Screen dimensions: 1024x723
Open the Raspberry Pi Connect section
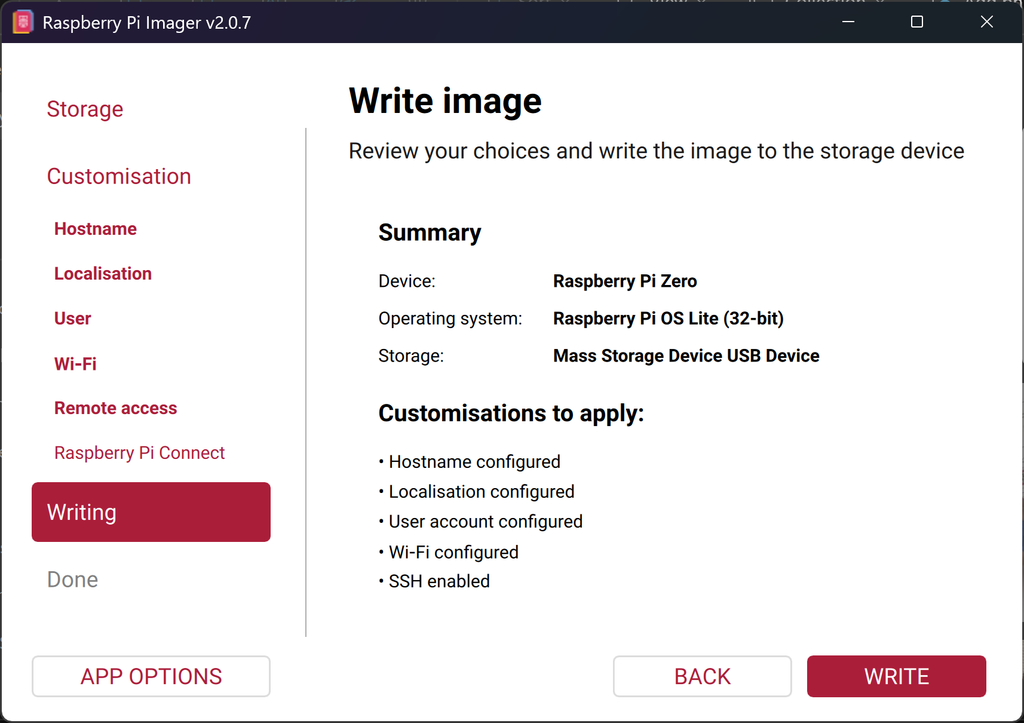[x=139, y=453]
